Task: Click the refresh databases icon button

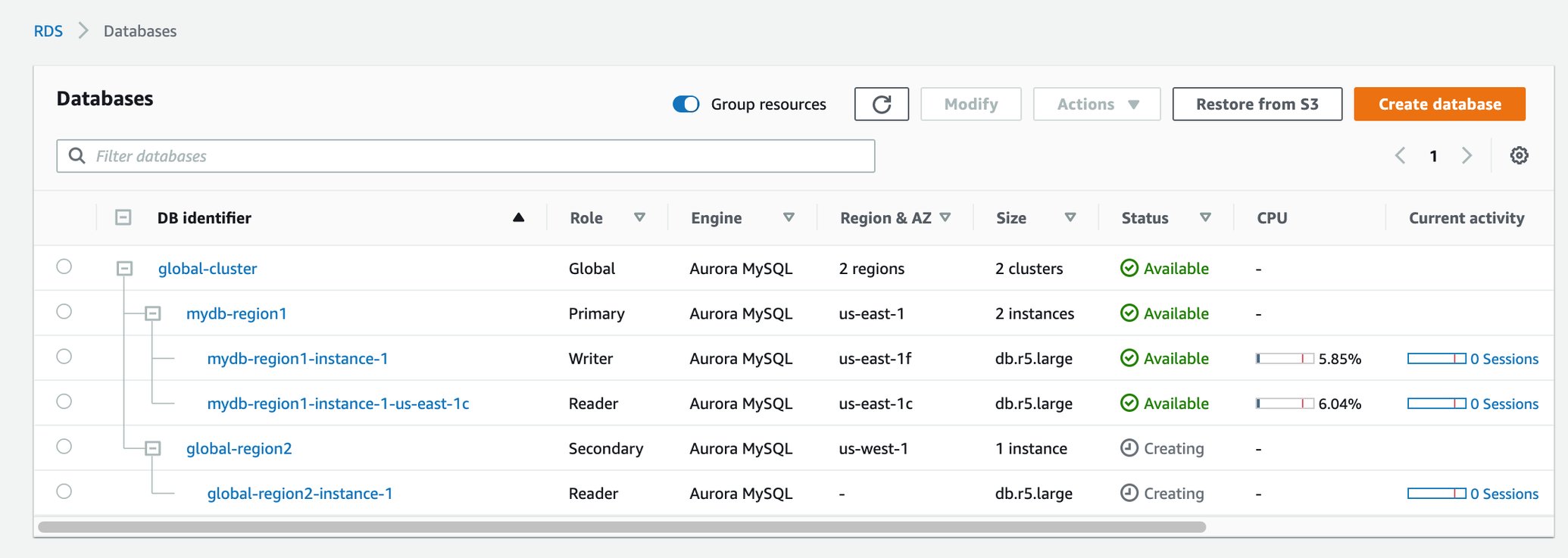Action: click(x=881, y=104)
